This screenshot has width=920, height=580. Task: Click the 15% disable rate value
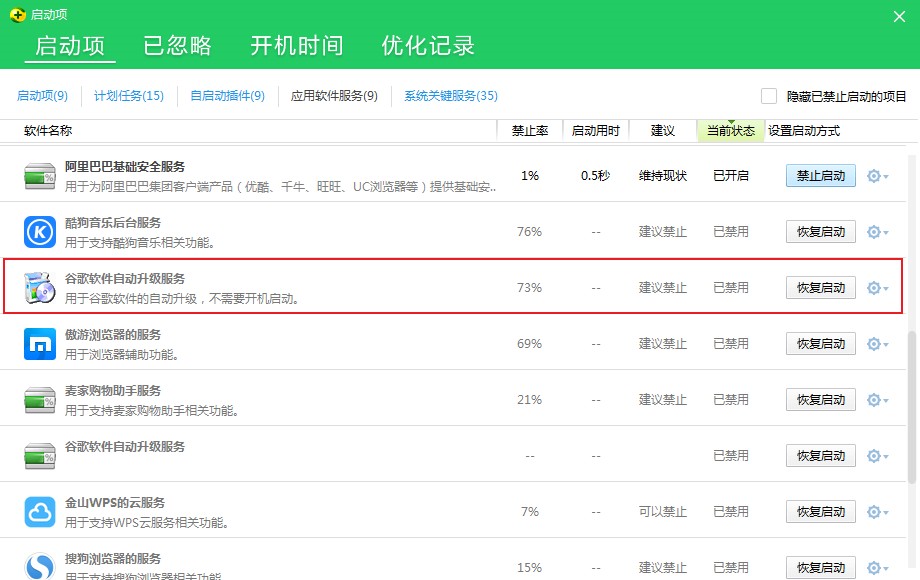click(x=529, y=568)
